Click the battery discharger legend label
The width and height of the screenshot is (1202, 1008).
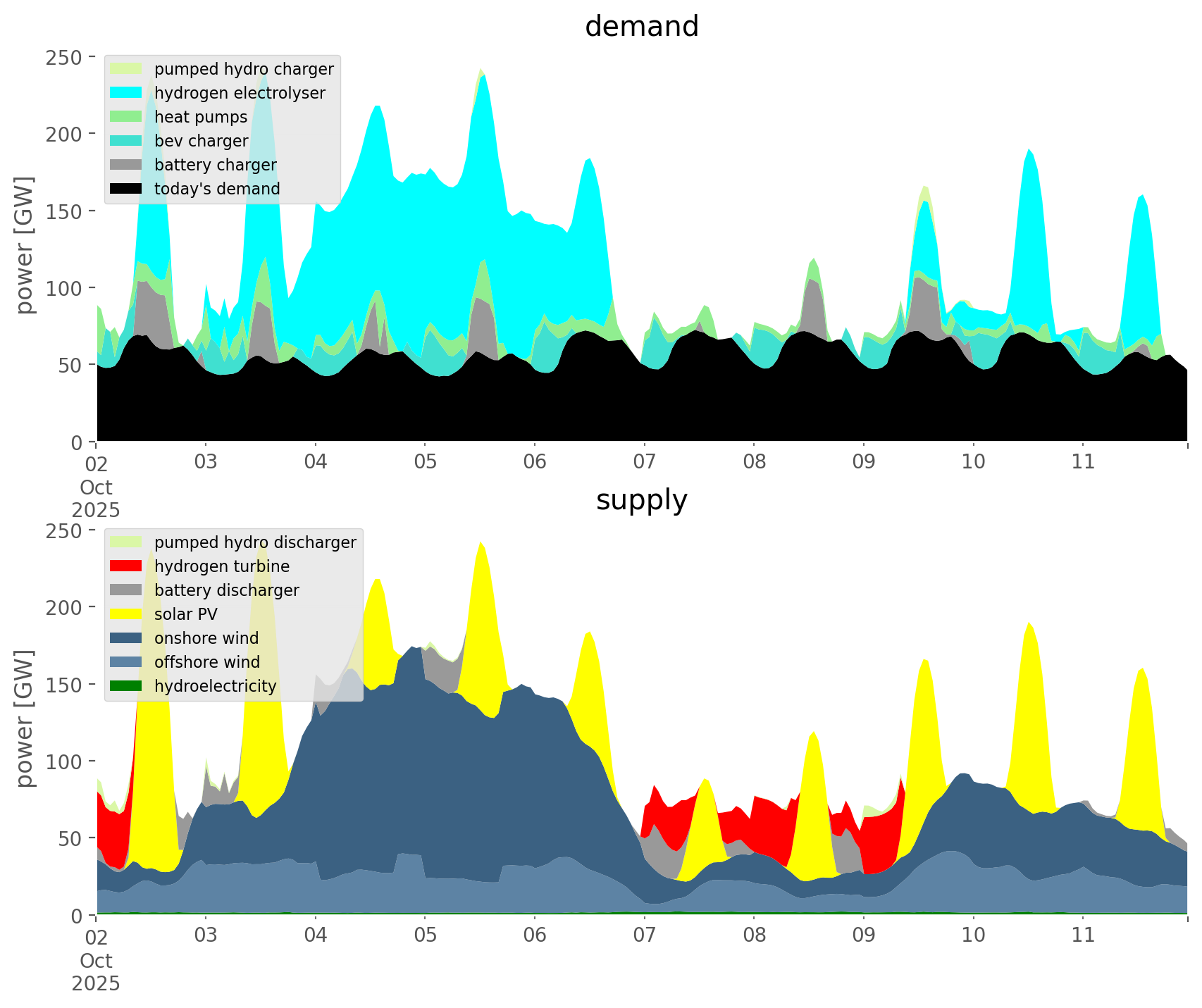[226, 590]
